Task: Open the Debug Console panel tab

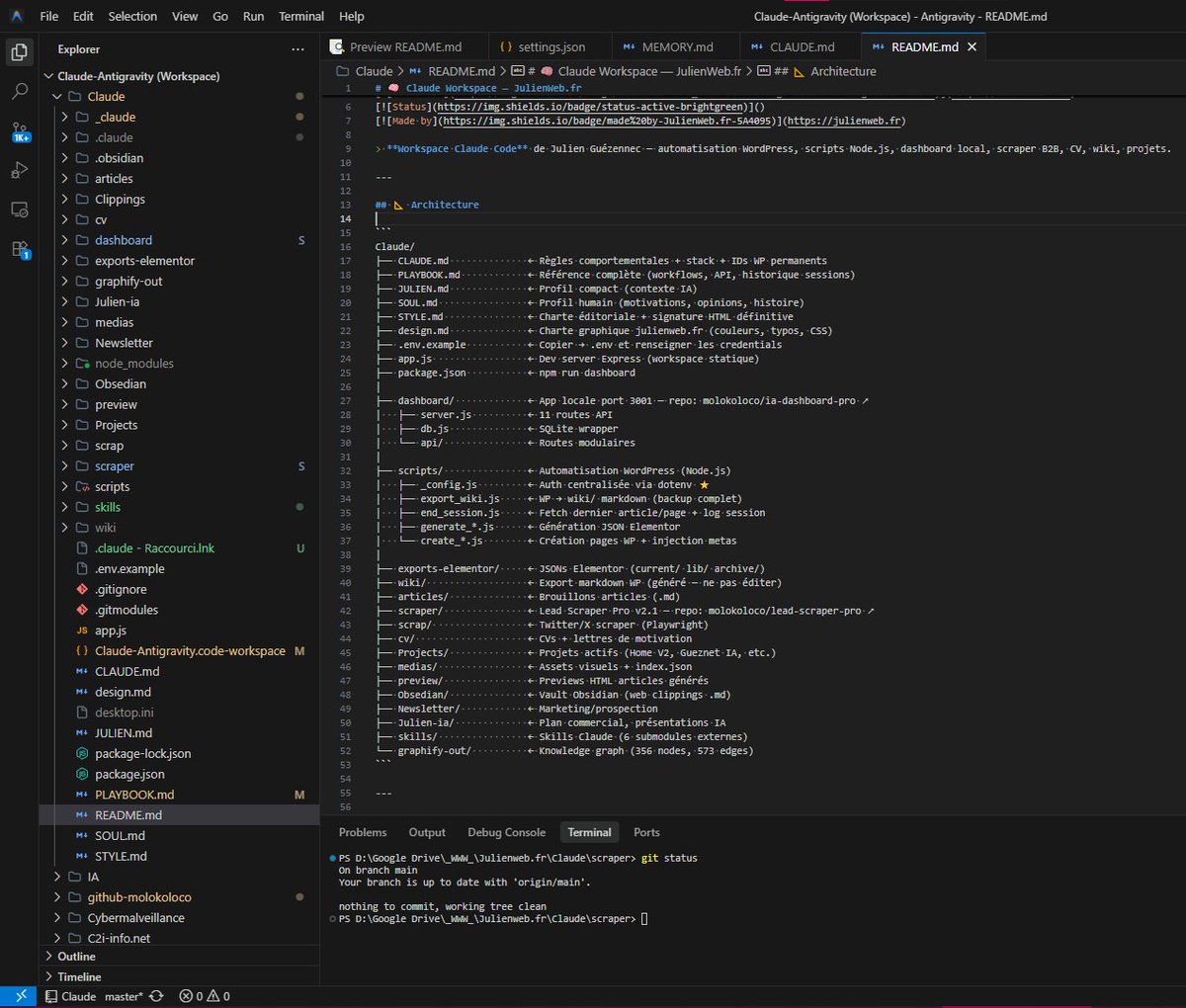Action: pyautogui.click(x=506, y=832)
